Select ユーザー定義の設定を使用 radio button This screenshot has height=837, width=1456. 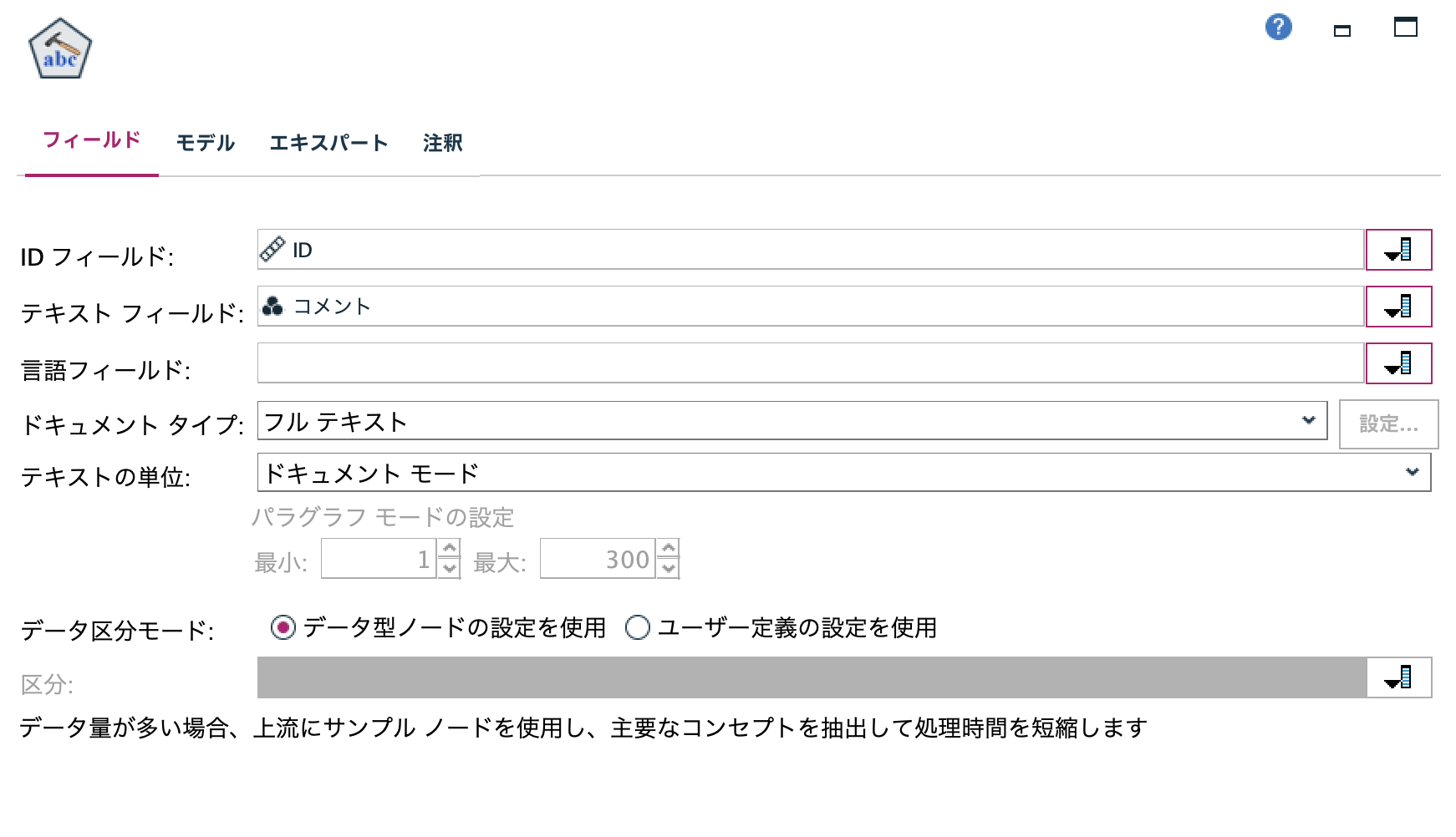639,625
